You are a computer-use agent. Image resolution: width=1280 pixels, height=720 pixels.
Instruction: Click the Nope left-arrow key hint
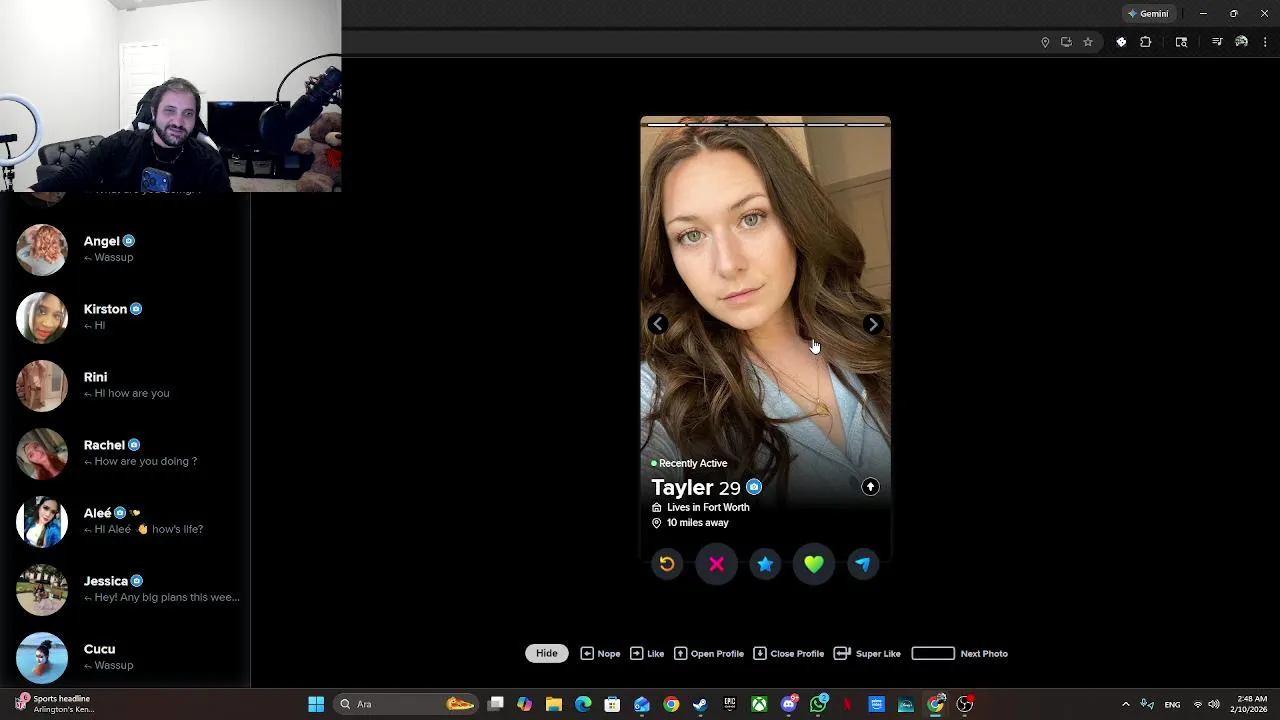click(600, 653)
